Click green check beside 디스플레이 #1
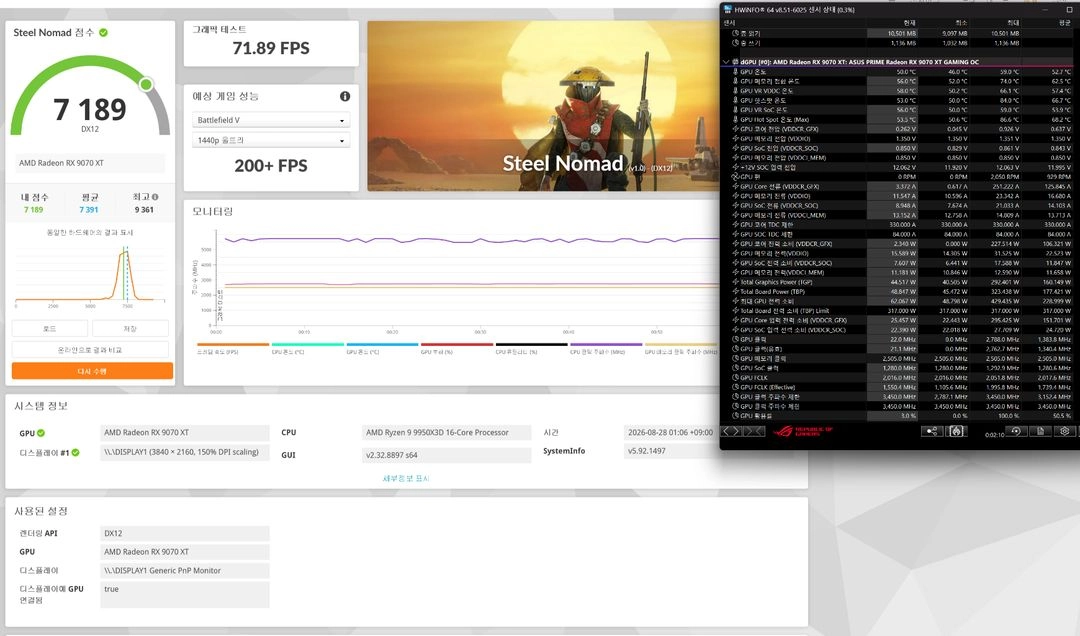Viewport: 1080px width, 636px height. click(x=75, y=453)
